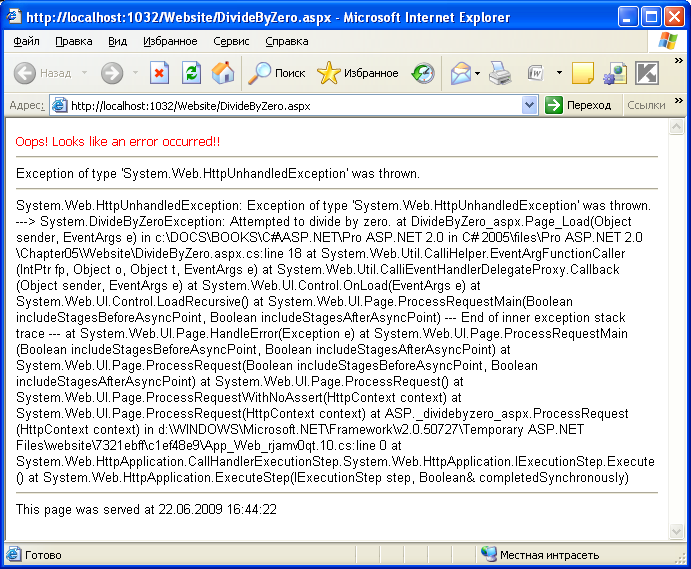Click the Назад (Back) button
The height and width of the screenshot is (569, 691).
43,73
